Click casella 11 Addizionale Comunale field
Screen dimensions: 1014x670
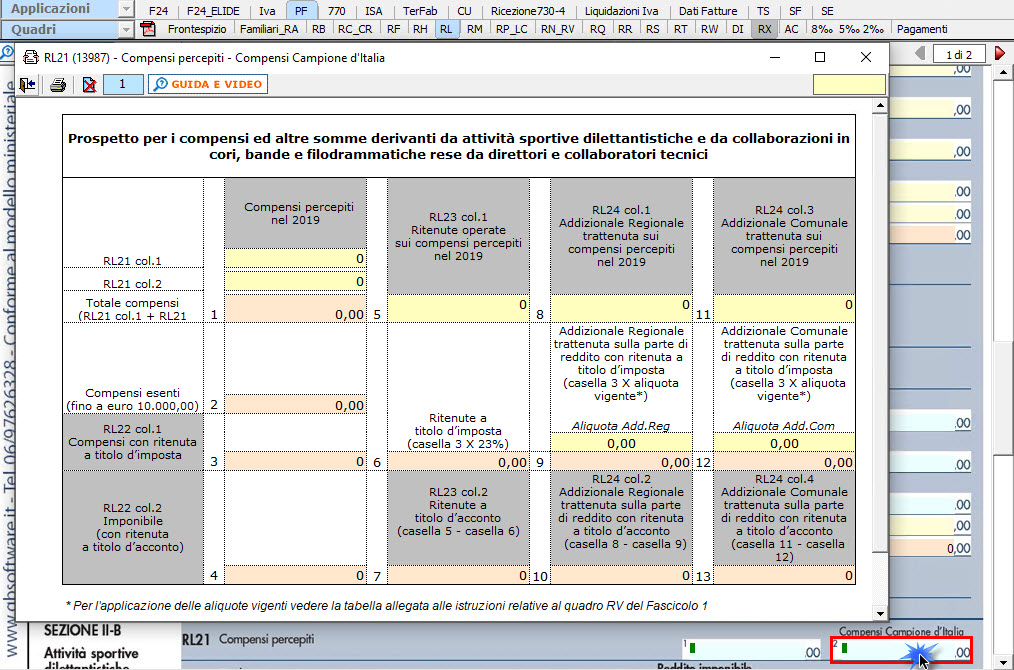[x=784, y=308]
